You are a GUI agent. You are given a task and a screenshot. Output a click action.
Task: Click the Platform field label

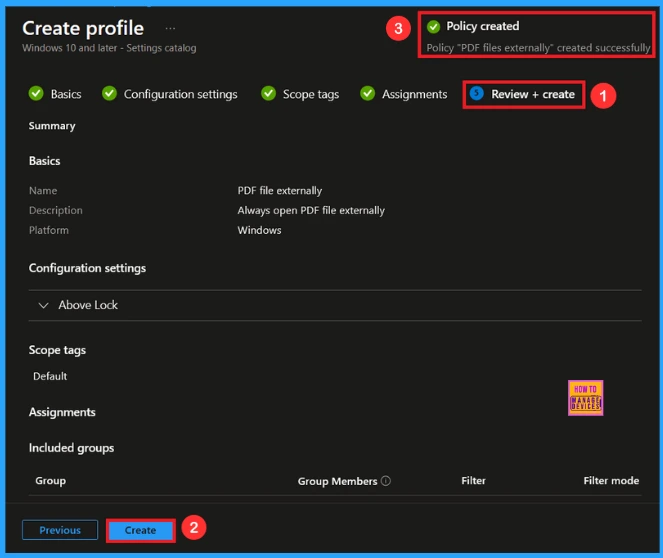[49, 230]
